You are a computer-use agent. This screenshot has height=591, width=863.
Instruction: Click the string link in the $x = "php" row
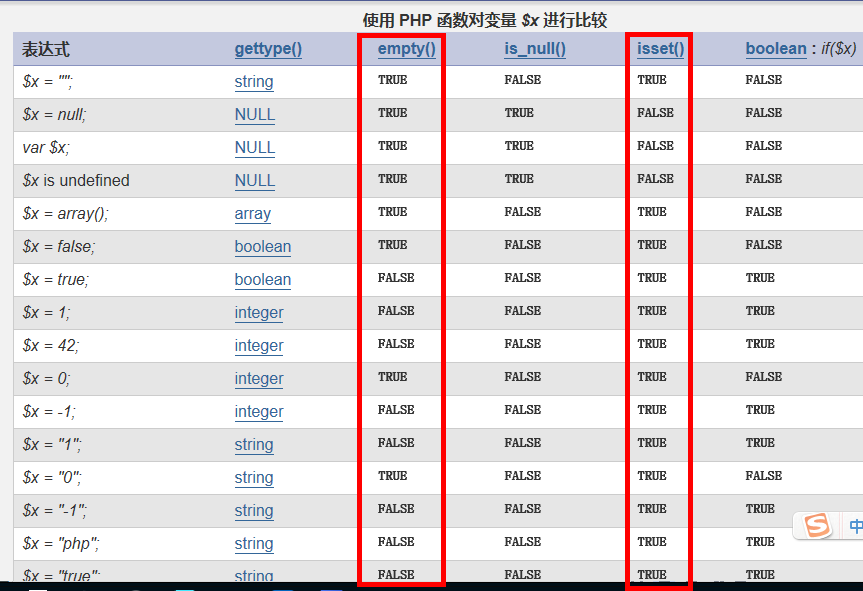[254, 544]
